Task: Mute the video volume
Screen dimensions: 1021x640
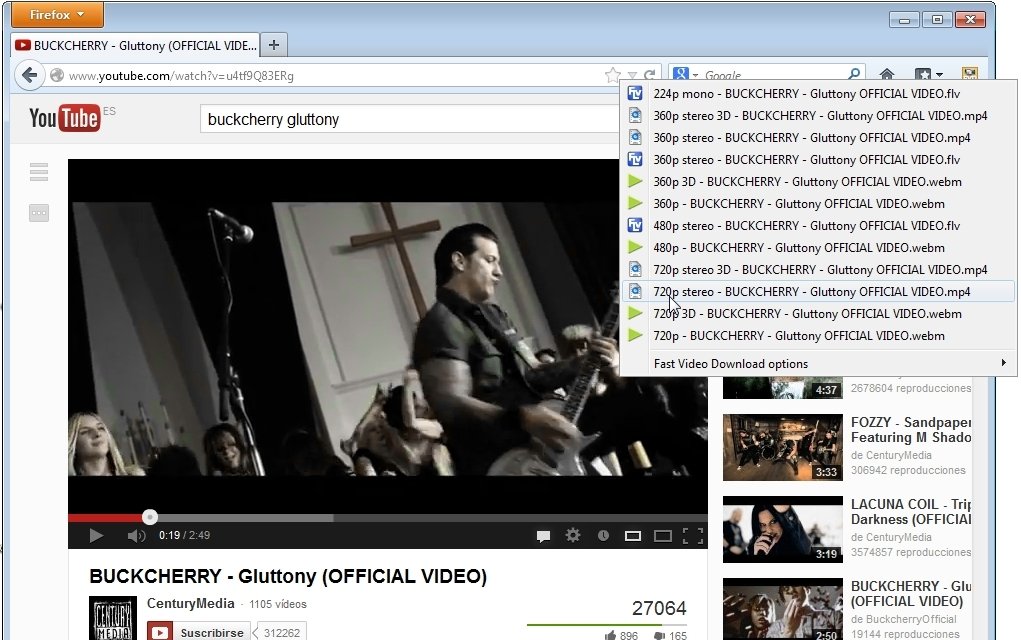Action: coord(136,535)
